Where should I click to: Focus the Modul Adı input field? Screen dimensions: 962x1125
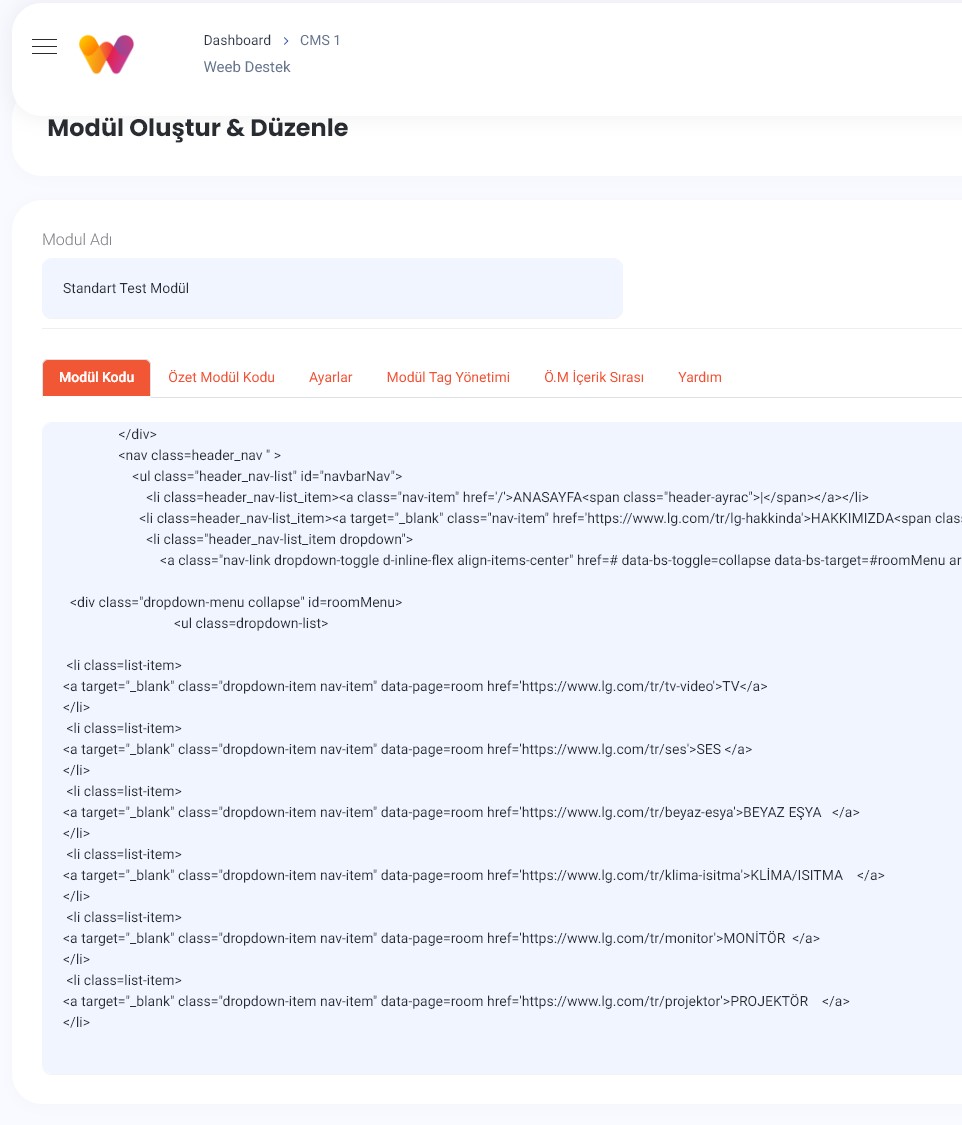tap(332, 289)
